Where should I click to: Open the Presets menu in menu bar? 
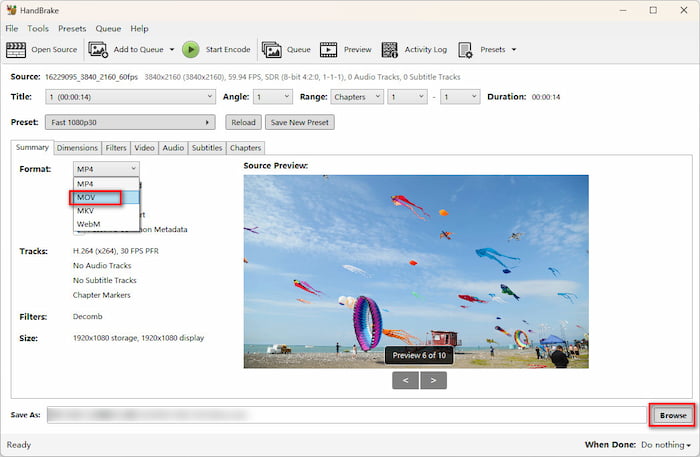pyautogui.click(x=72, y=29)
